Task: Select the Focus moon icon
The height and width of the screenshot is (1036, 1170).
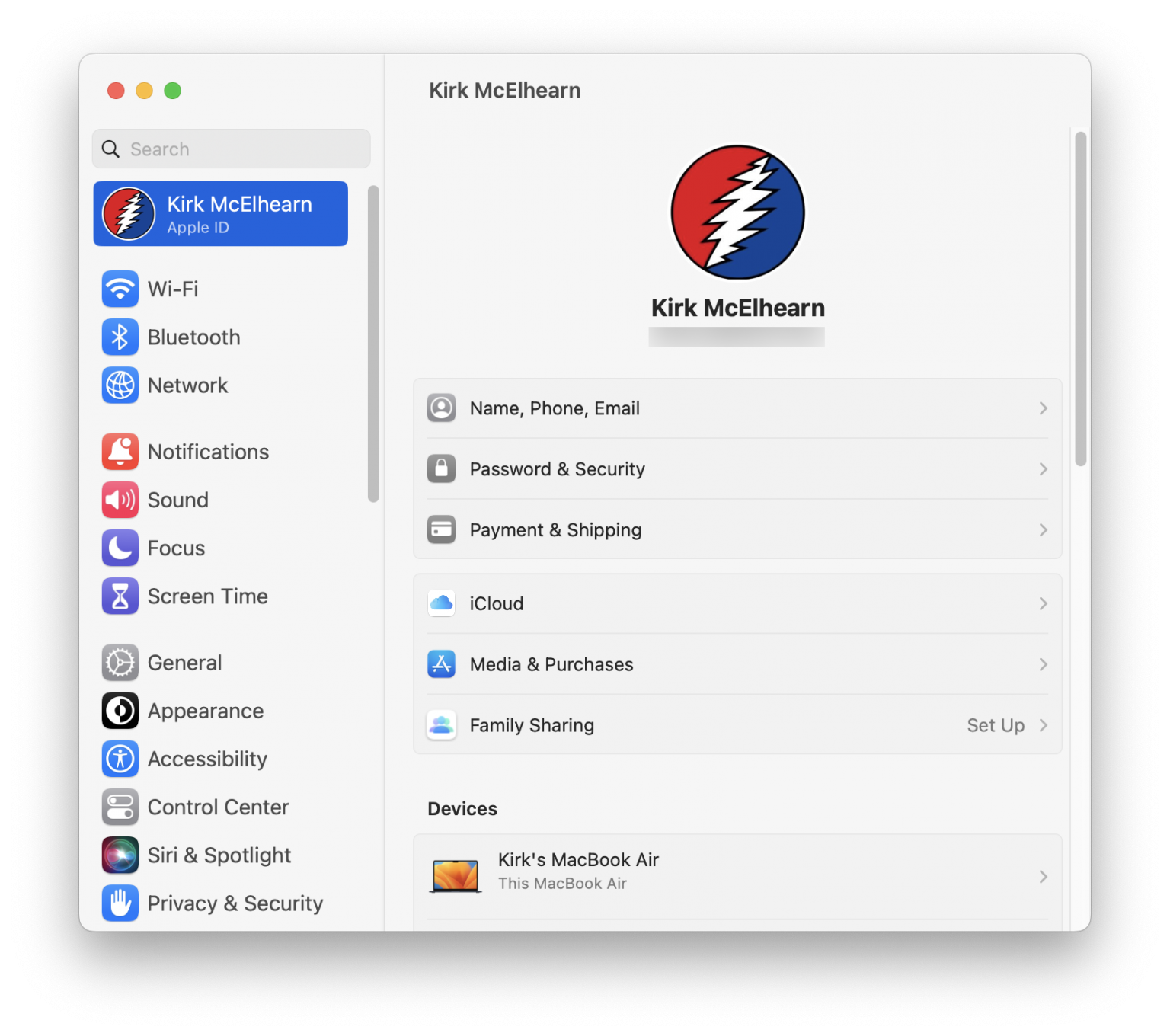Action: coord(120,548)
